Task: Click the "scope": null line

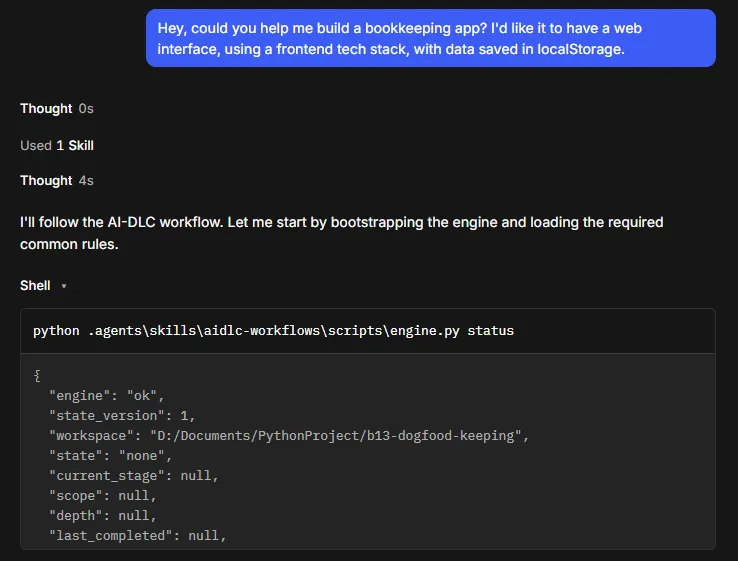Action: [103, 496]
